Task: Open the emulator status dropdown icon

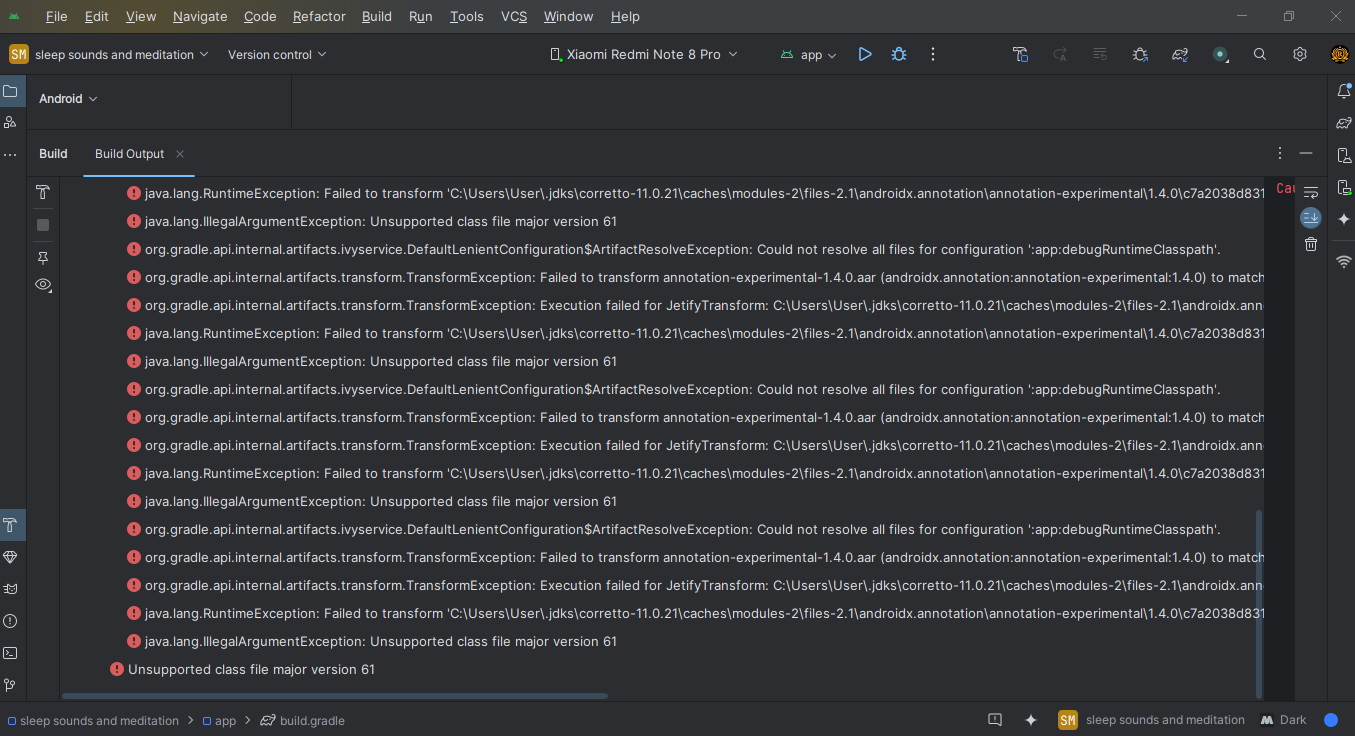Action: coord(1220,54)
